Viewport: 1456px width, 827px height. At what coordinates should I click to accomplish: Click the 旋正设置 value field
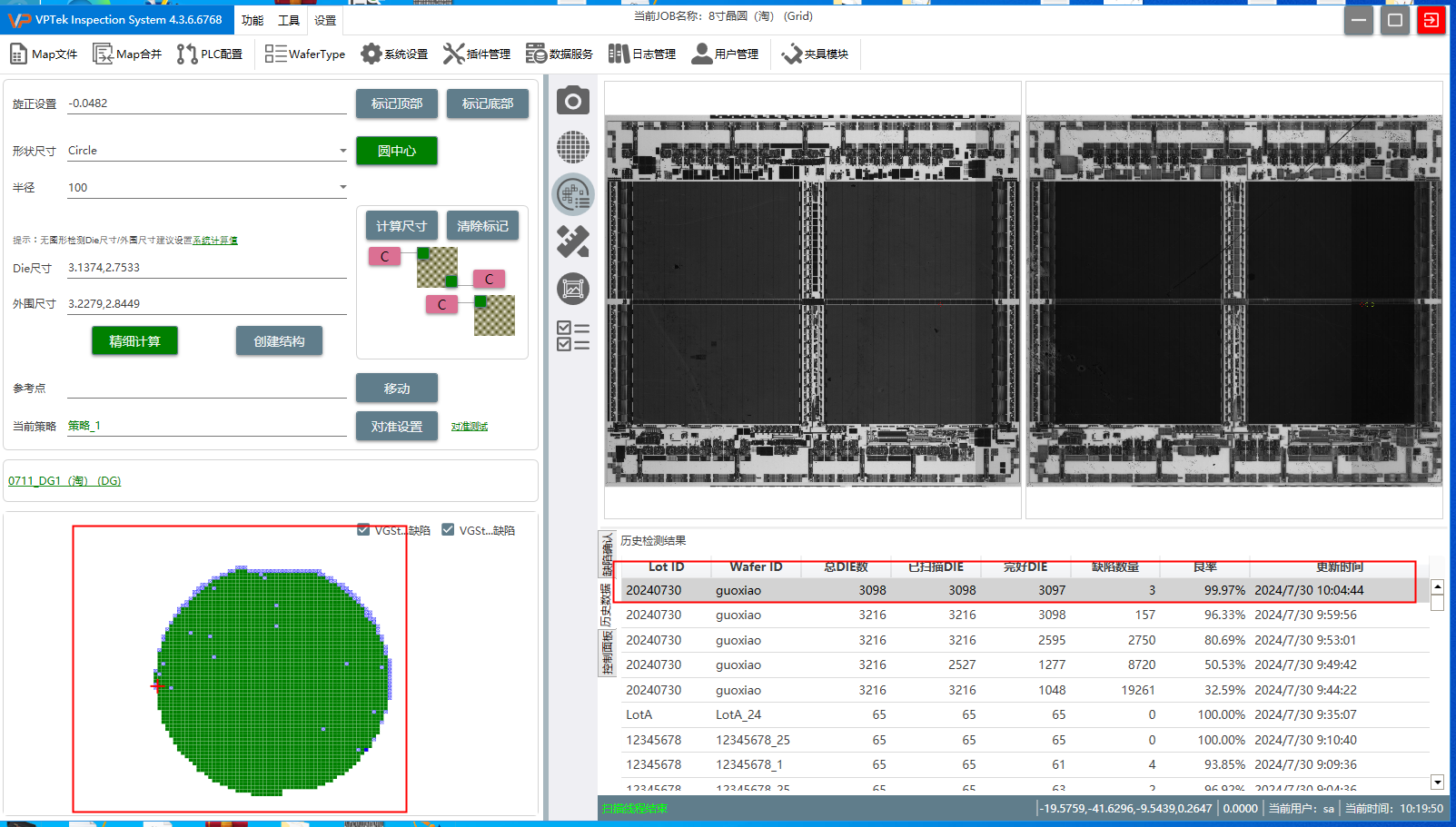207,103
